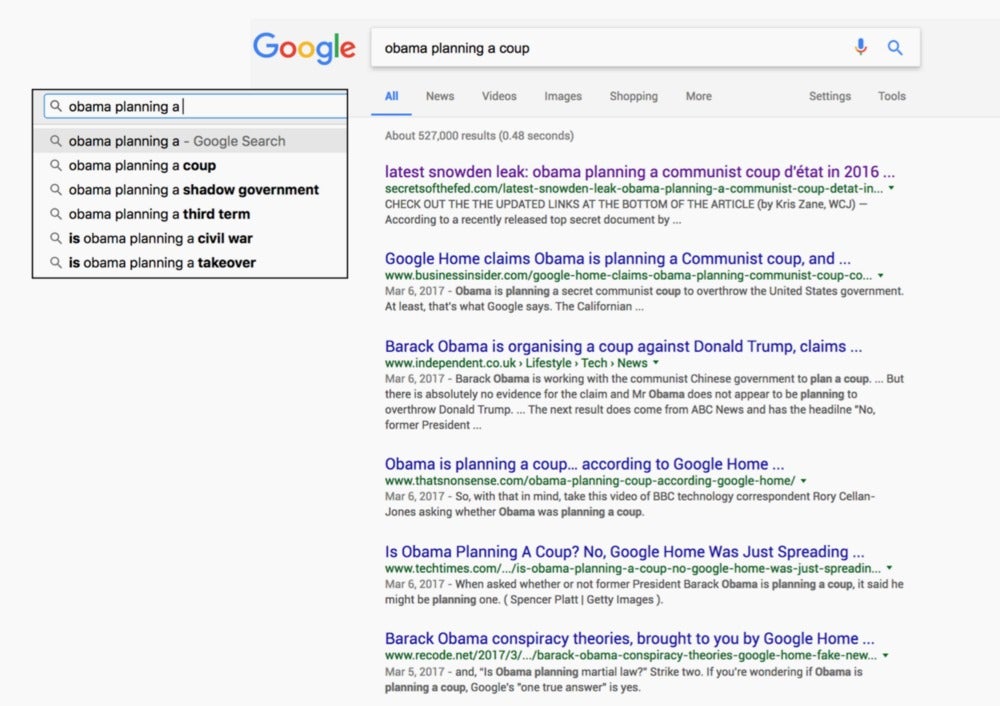Click 'About 527,000 results' stats text
This screenshot has height=706, width=1000.
[x=479, y=136]
